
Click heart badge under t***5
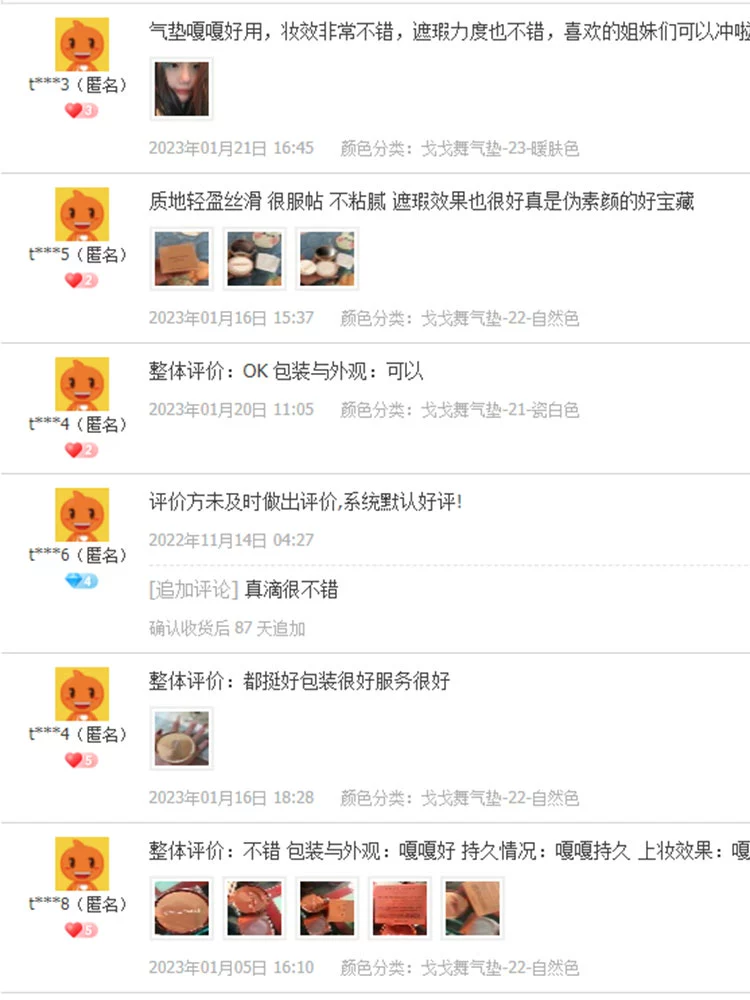(81, 281)
